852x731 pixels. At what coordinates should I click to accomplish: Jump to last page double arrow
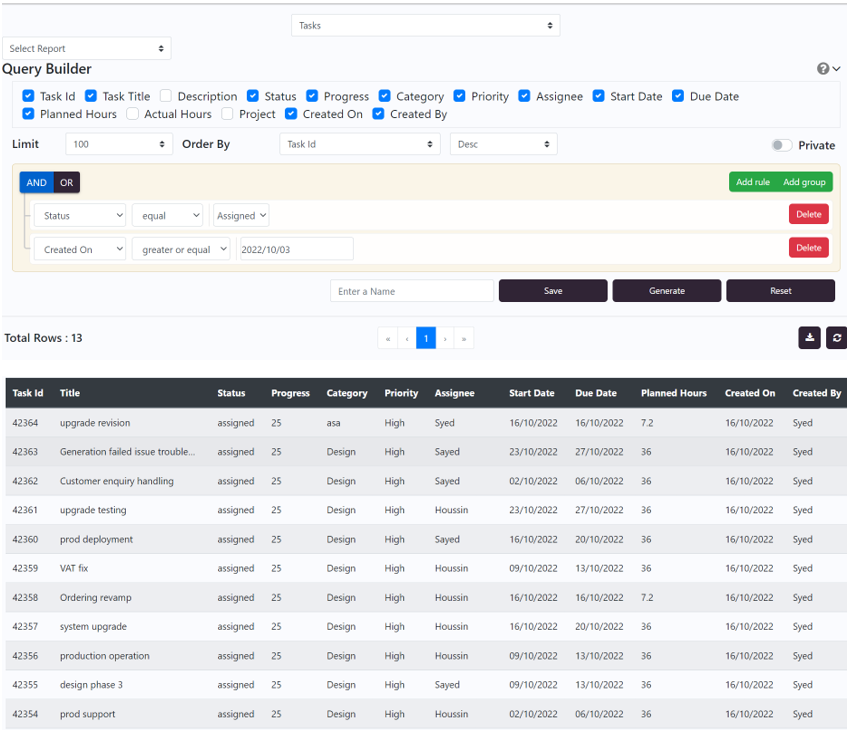click(464, 339)
